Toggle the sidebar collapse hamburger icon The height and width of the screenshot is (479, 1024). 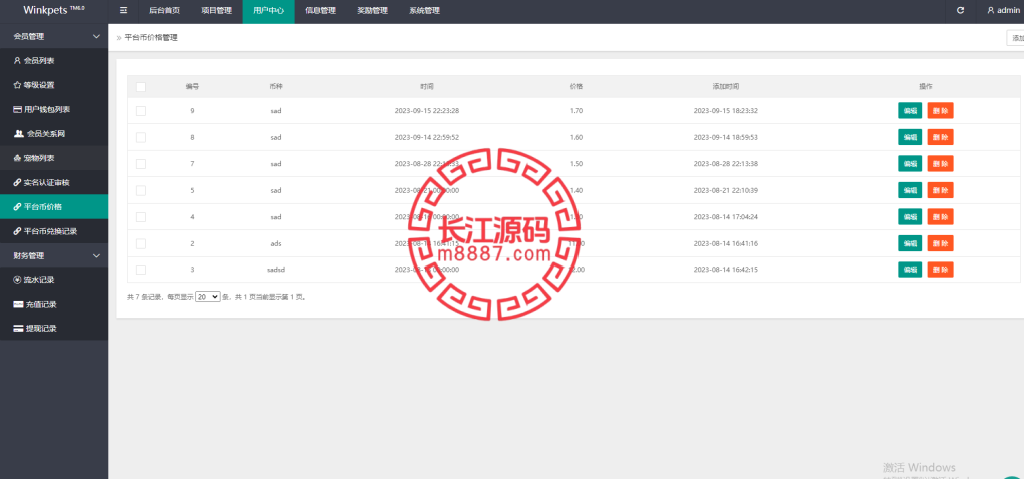click(x=123, y=10)
